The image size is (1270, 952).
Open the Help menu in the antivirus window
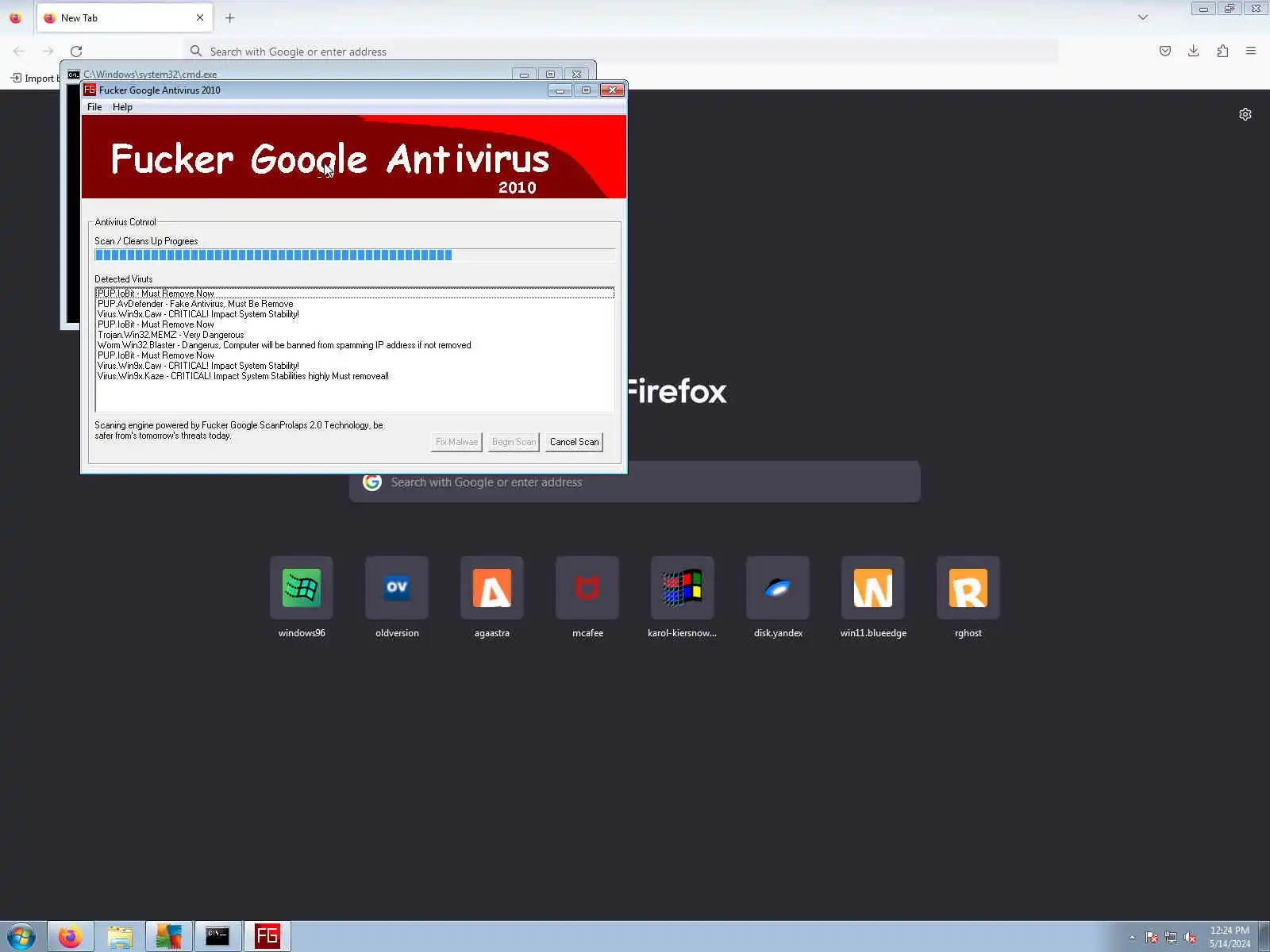click(x=122, y=107)
